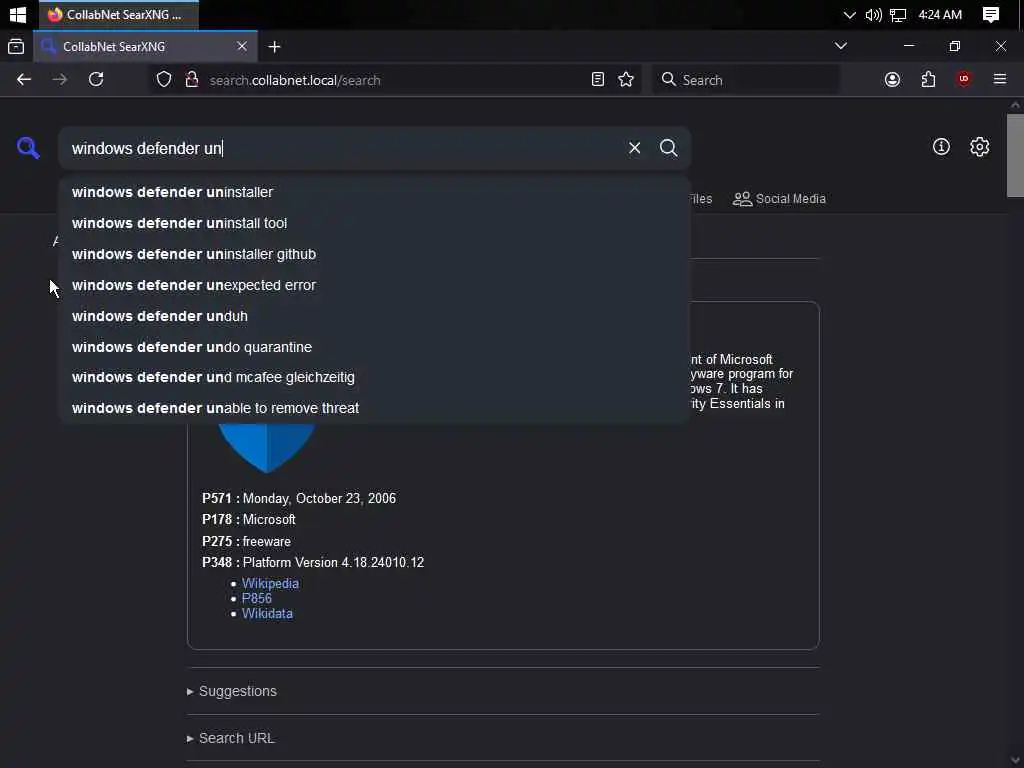Screen dimensions: 1024x768
Task: Click the address bar URL
Action: click(295, 80)
